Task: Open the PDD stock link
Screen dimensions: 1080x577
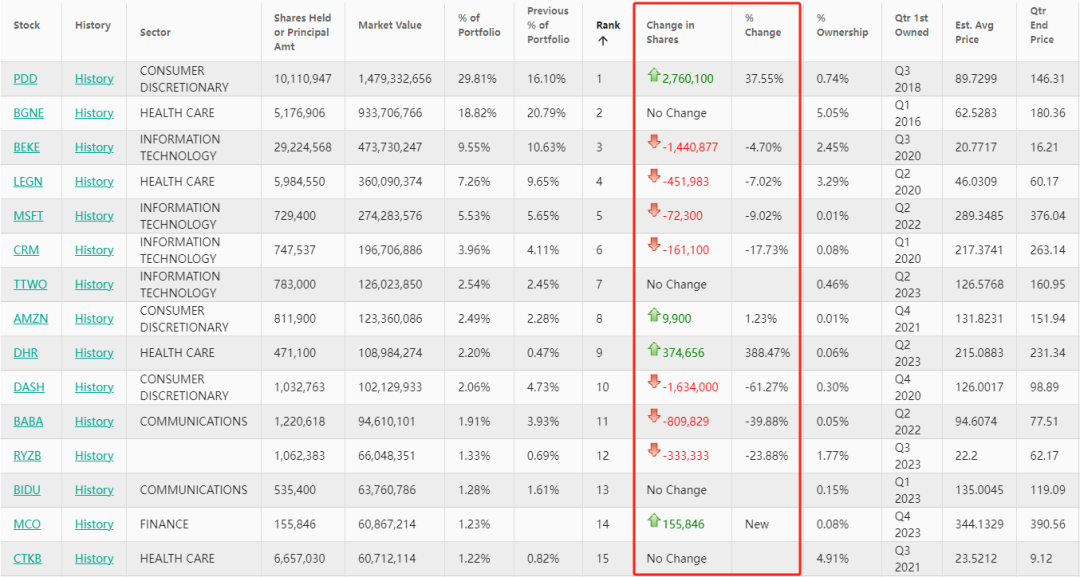Action: (x=25, y=78)
